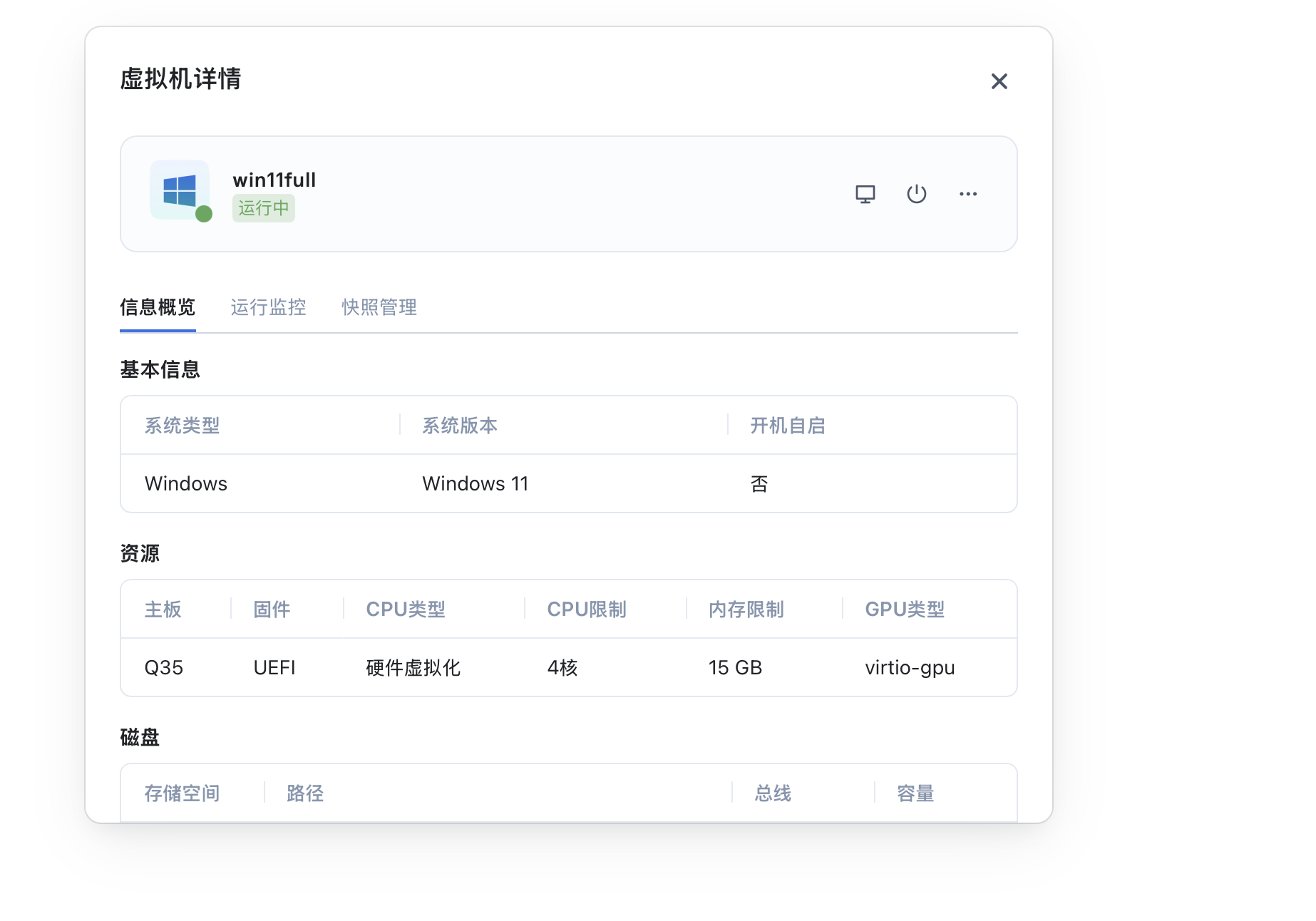Click the 硬件虚拟化 CPU type value
Screen dimensions: 1316x921
pyautogui.click(x=413, y=668)
